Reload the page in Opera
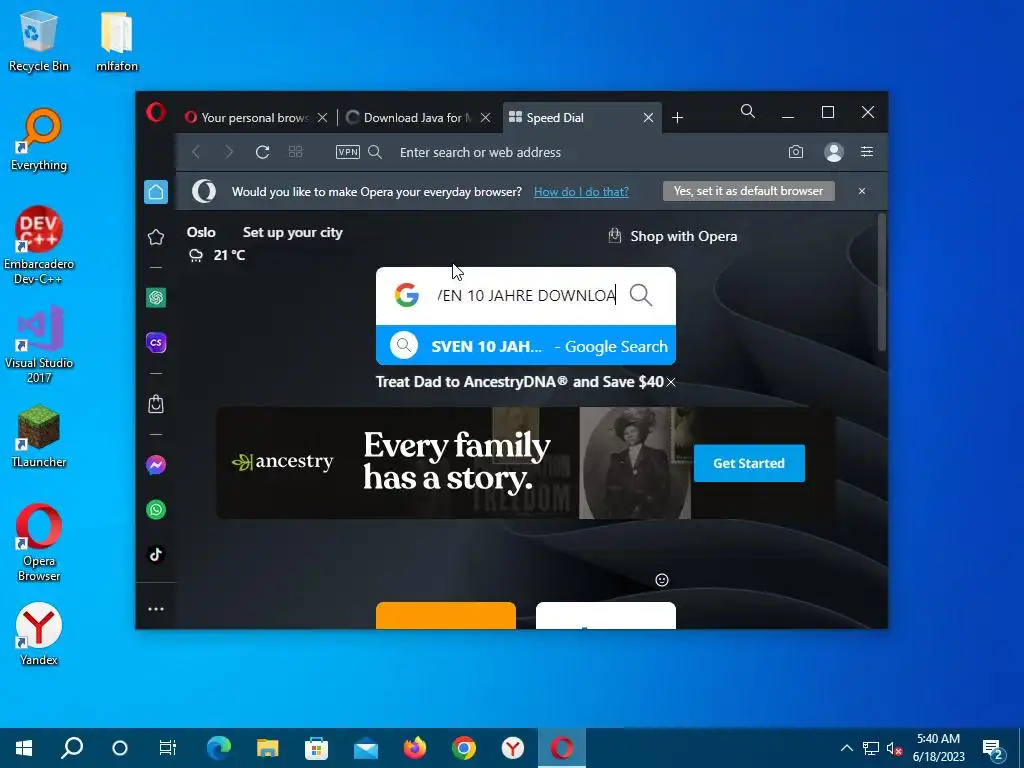The image size is (1024, 768). click(x=263, y=152)
